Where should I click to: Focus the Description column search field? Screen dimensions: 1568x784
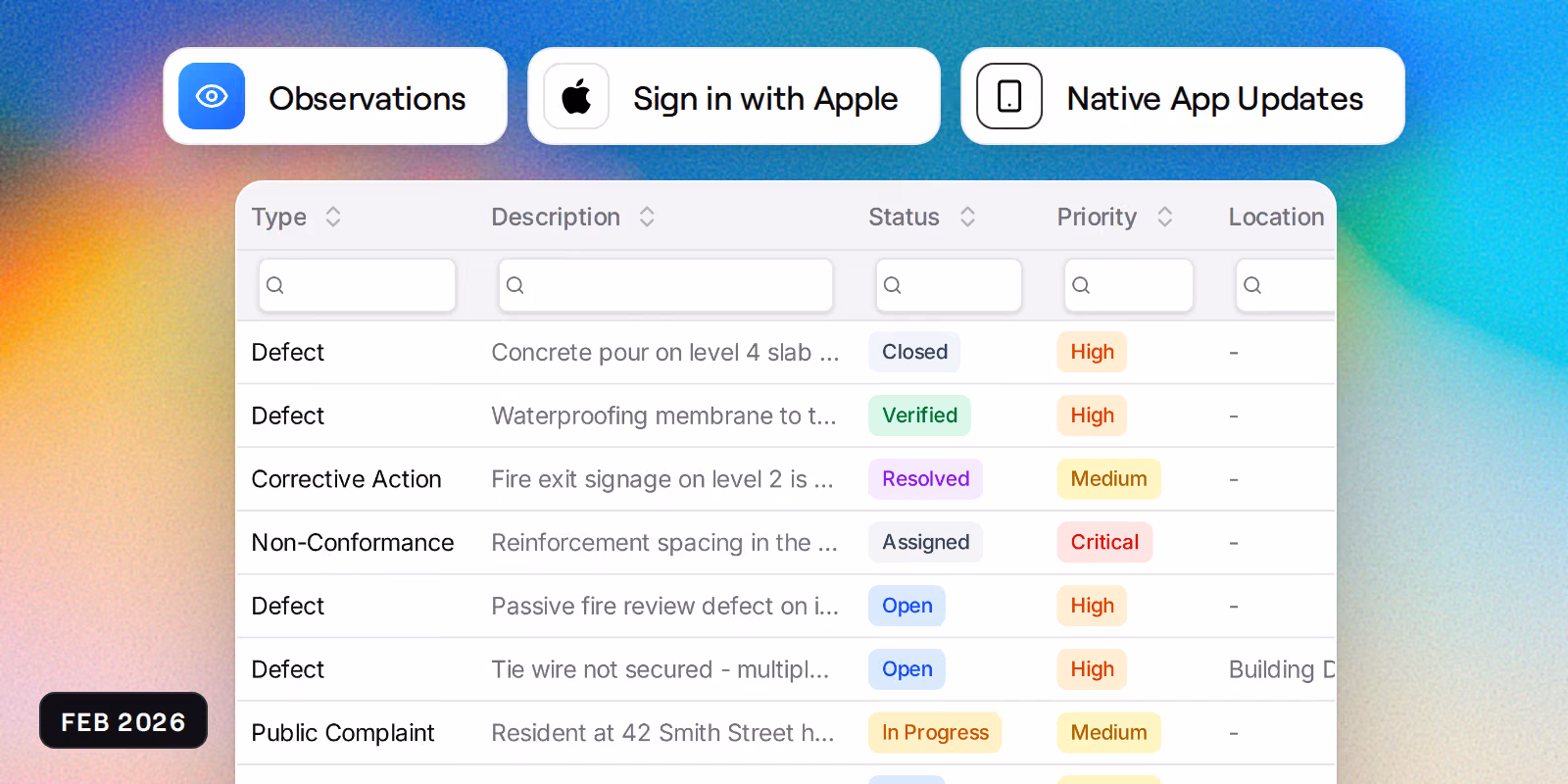coord(665,285)
